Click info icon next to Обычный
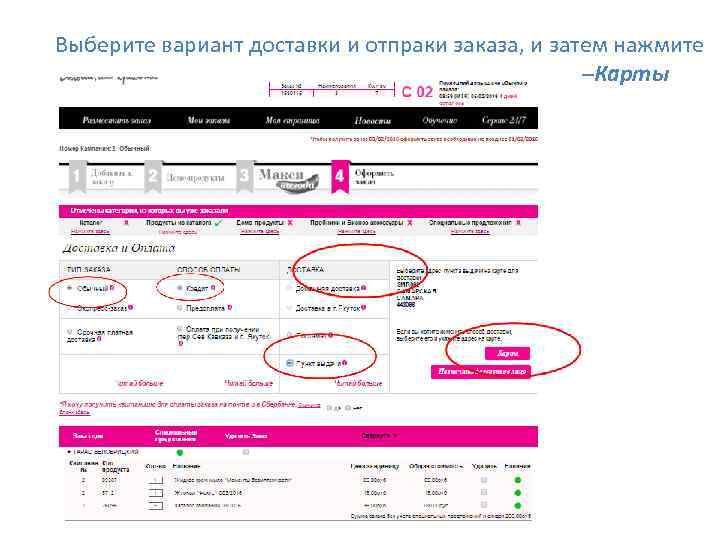The height and width of the screenshot is (540, 720). point(112,288)
